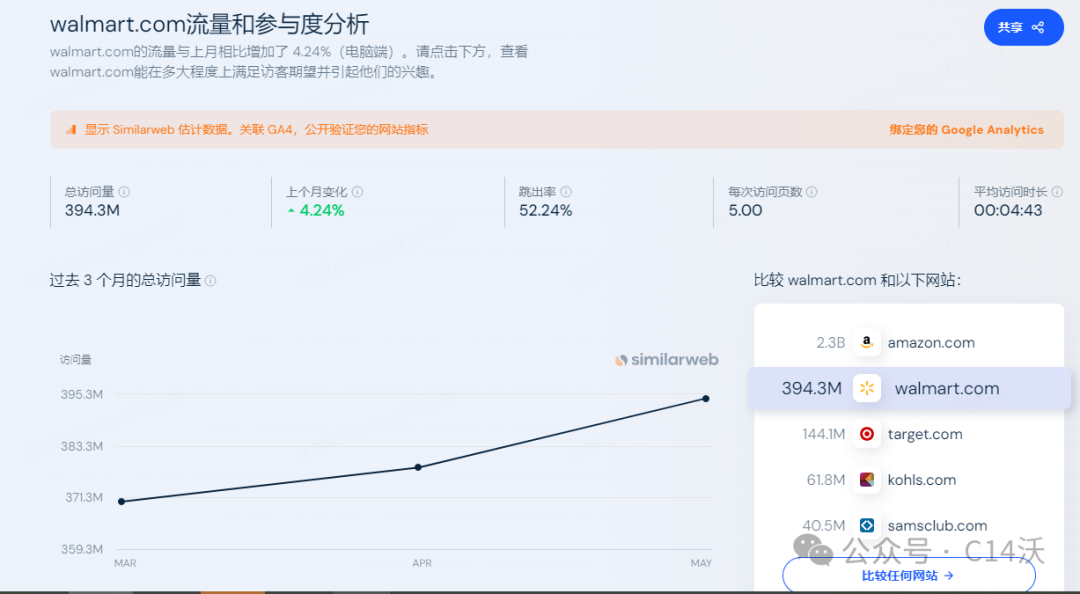The height and width of the screenshot is (594, 1080).
Task: Click the 共享 share button
Action: click(x=1023, y=28)
